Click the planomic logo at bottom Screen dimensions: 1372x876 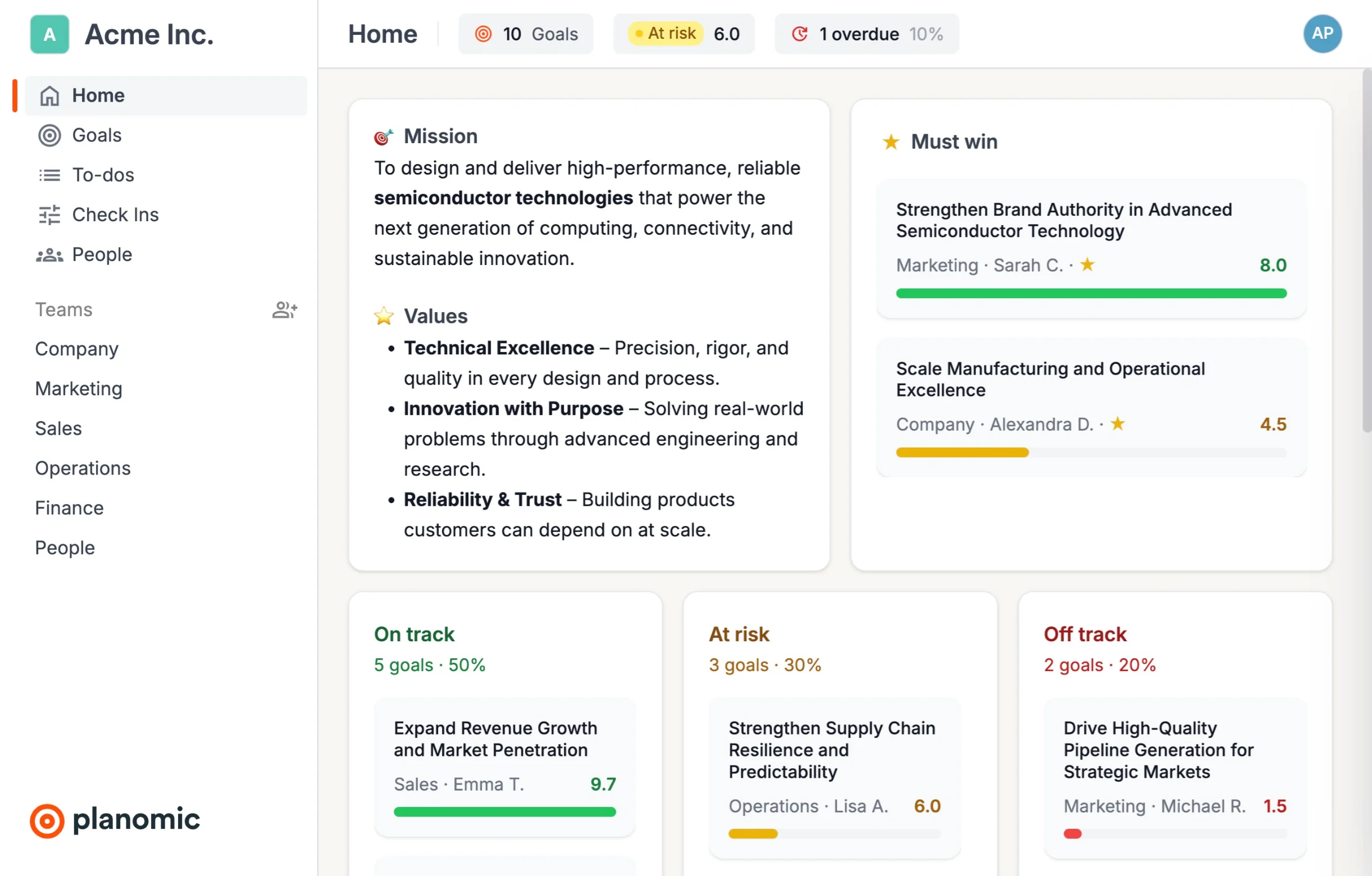point(115,820)
